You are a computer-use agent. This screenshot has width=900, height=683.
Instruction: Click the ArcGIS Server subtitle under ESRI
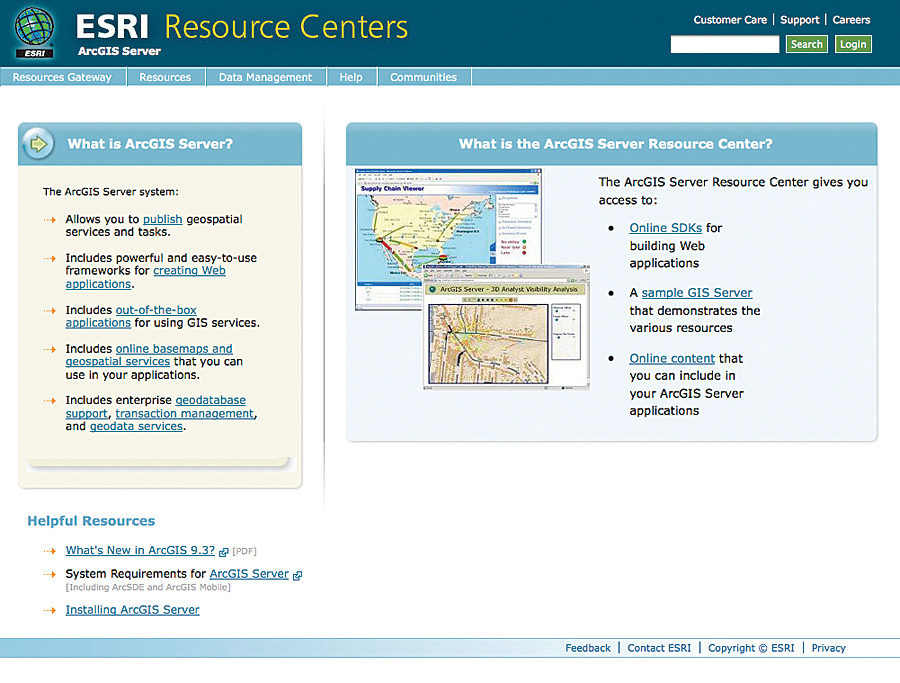click(119, 51)
